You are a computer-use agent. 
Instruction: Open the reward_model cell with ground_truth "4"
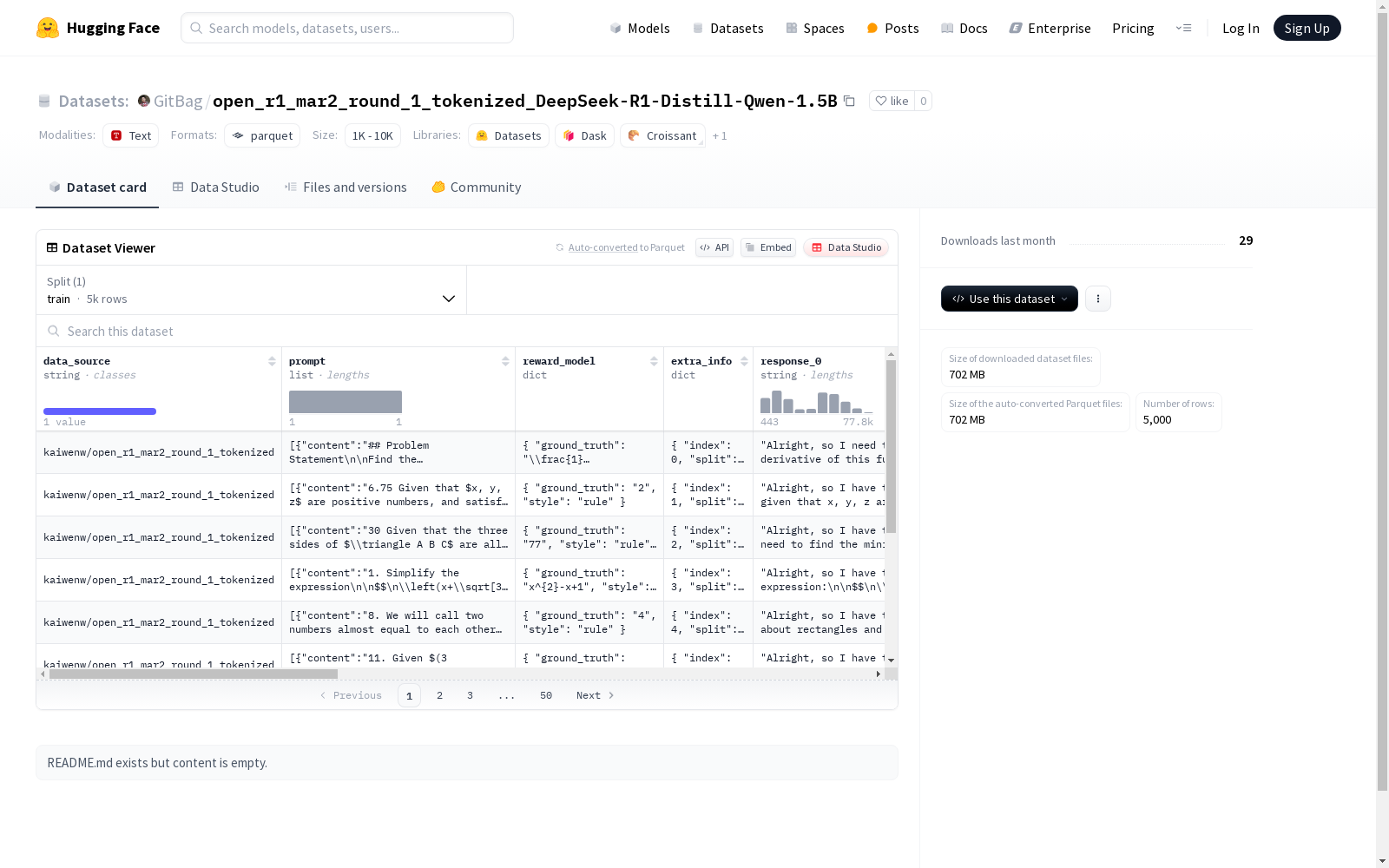(x=589, y=622)
